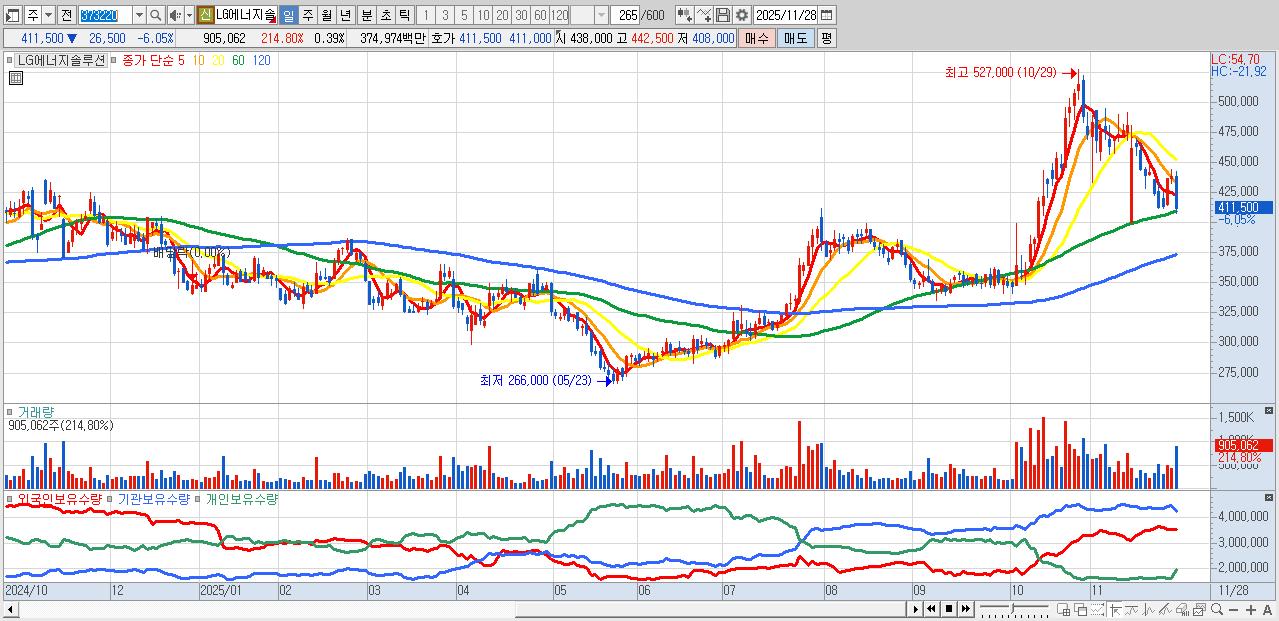Click the small grid icon under chart title

click(15, 78)
